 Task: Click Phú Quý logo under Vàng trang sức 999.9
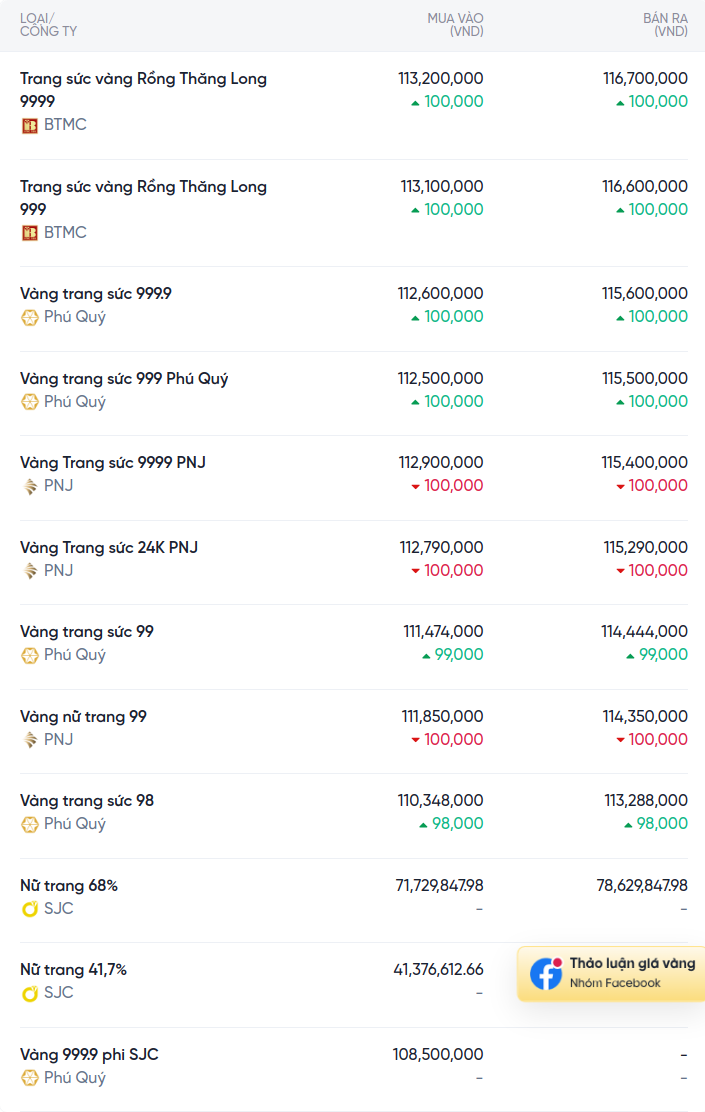[x=30, y=317]
